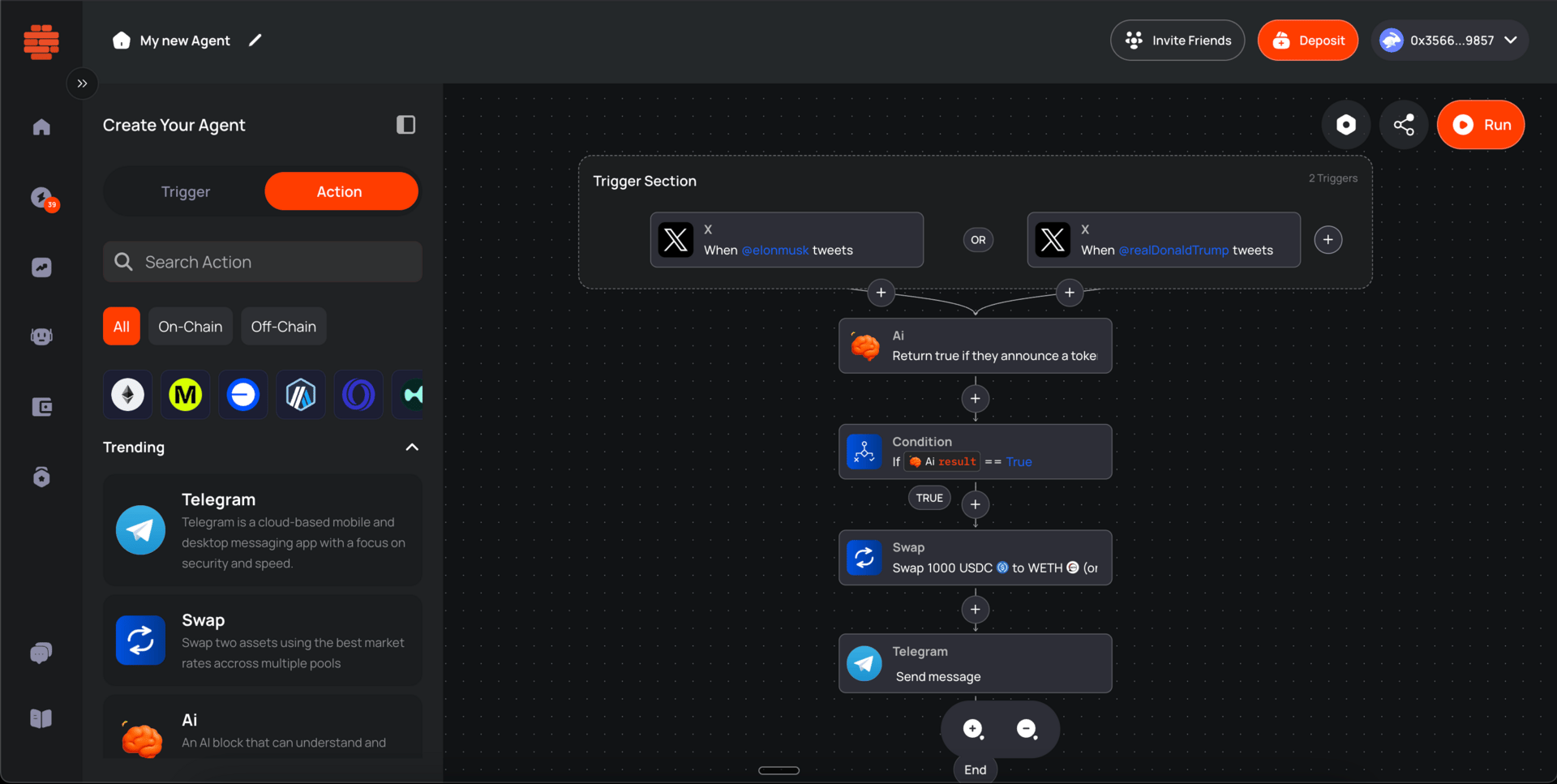Click the orange brick logo
1557x784 pixels.
coord(41,41)
